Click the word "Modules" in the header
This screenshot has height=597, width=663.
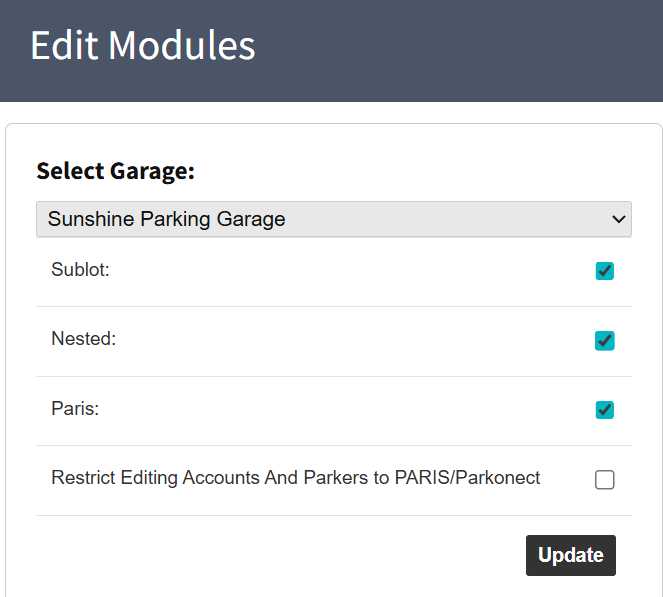[182, 46]
